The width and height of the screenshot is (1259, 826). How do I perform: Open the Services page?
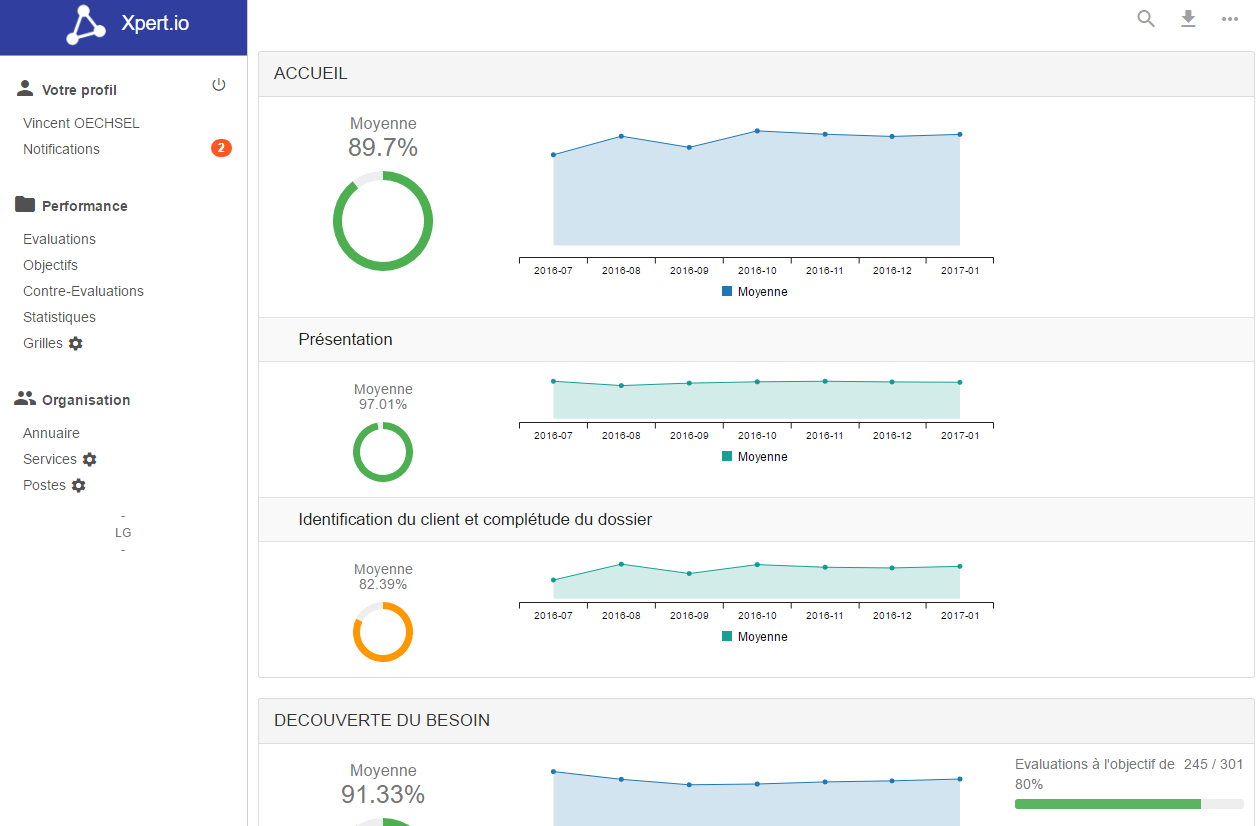click(x=49, y=459)
